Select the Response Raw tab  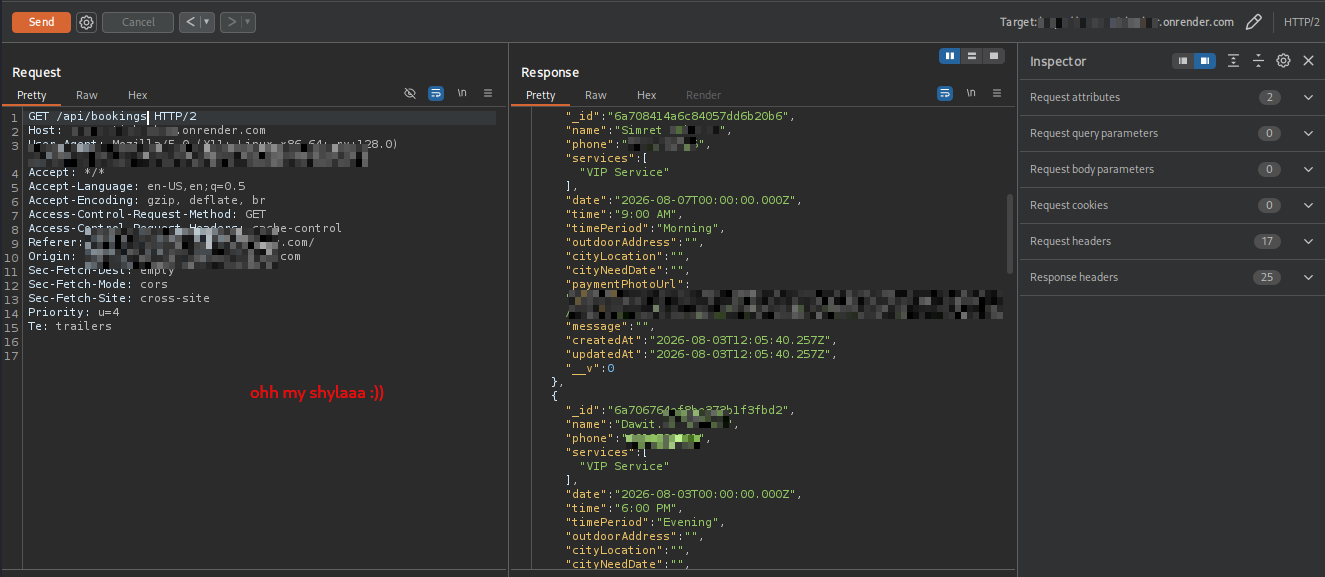[596, 95]
